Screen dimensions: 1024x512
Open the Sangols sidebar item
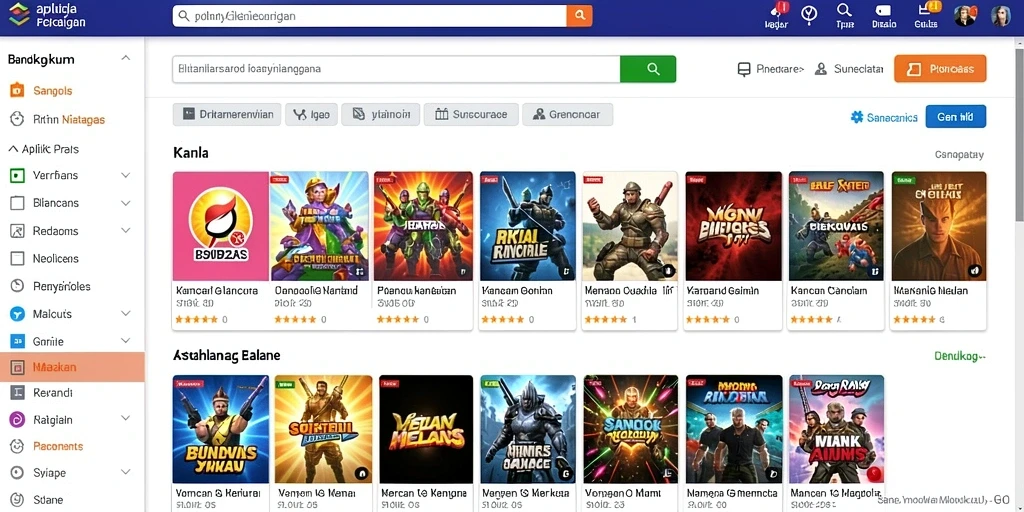point(52,91)
